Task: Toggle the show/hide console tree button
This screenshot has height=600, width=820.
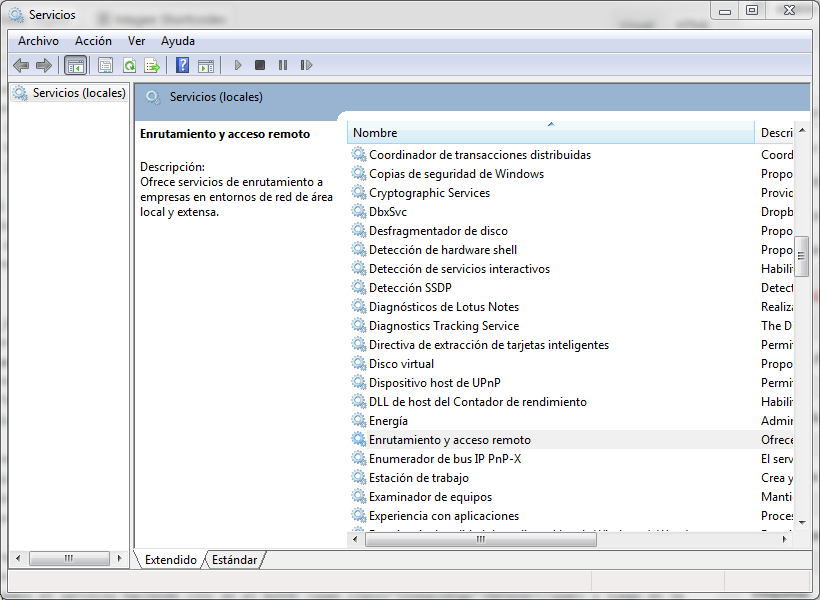Action: coord(75,65)
